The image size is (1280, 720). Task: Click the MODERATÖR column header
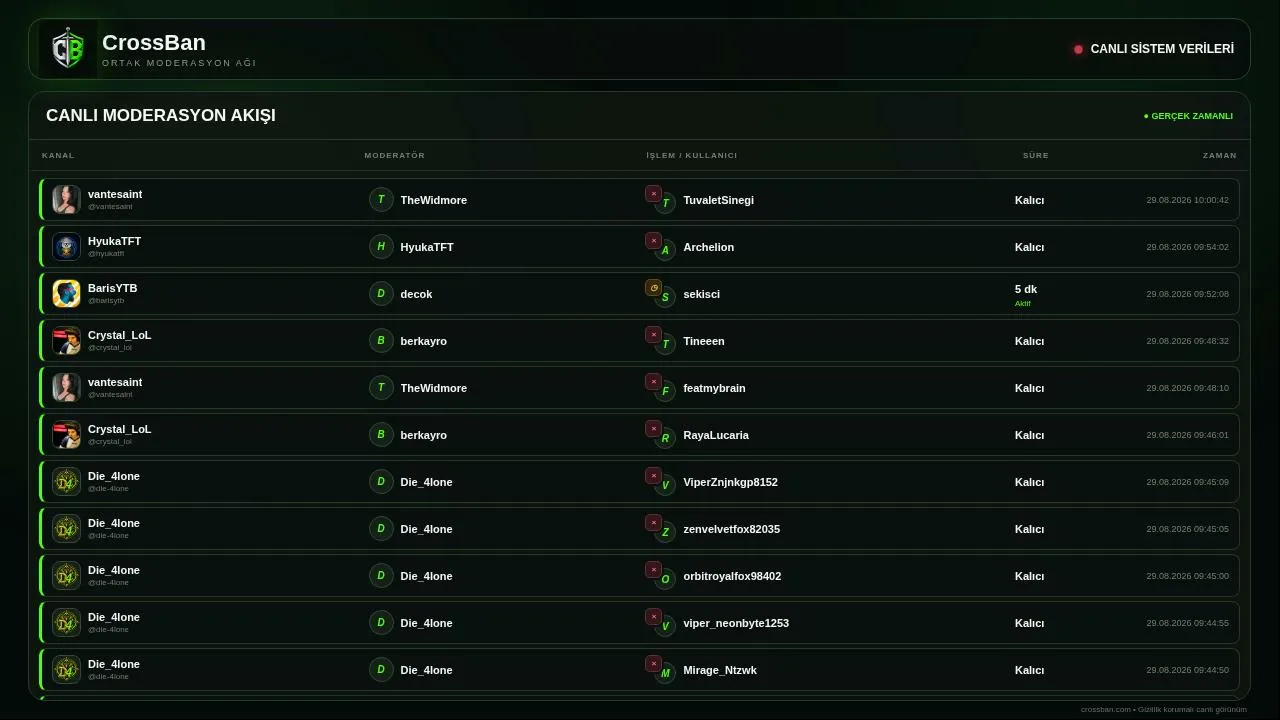pyautogui.click(x=395, y=155)
